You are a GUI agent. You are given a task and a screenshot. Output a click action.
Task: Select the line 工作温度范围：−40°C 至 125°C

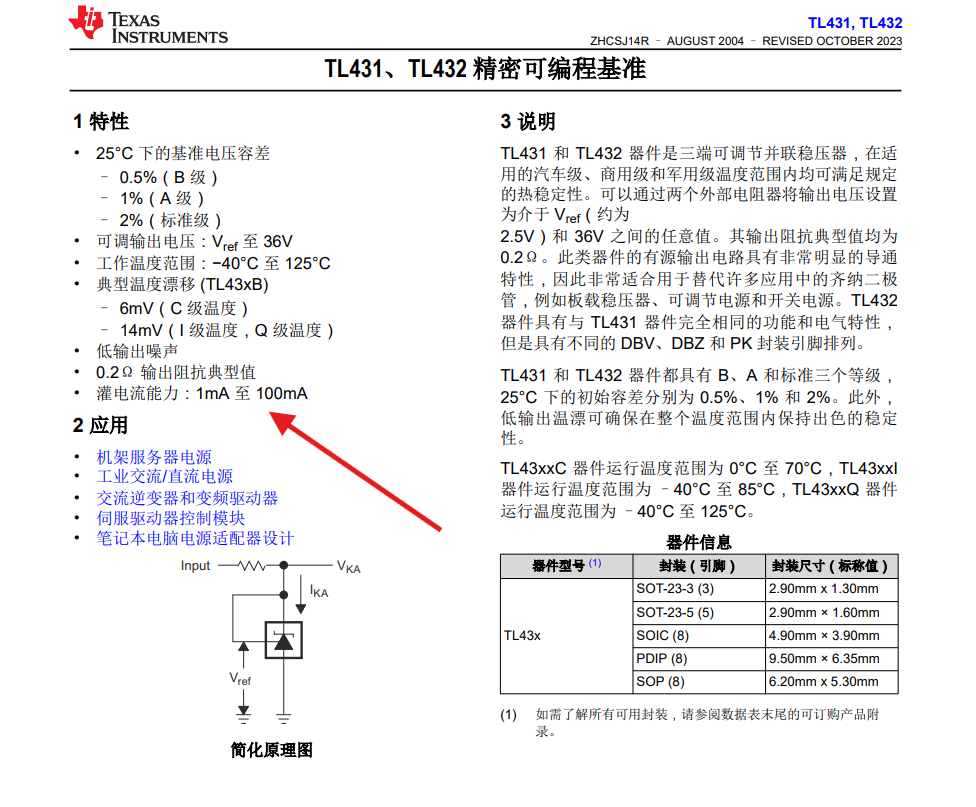tap(214, 263)
